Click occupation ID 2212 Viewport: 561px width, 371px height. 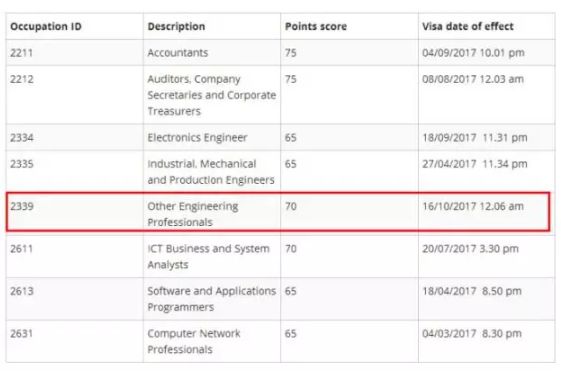coord(21,79)
